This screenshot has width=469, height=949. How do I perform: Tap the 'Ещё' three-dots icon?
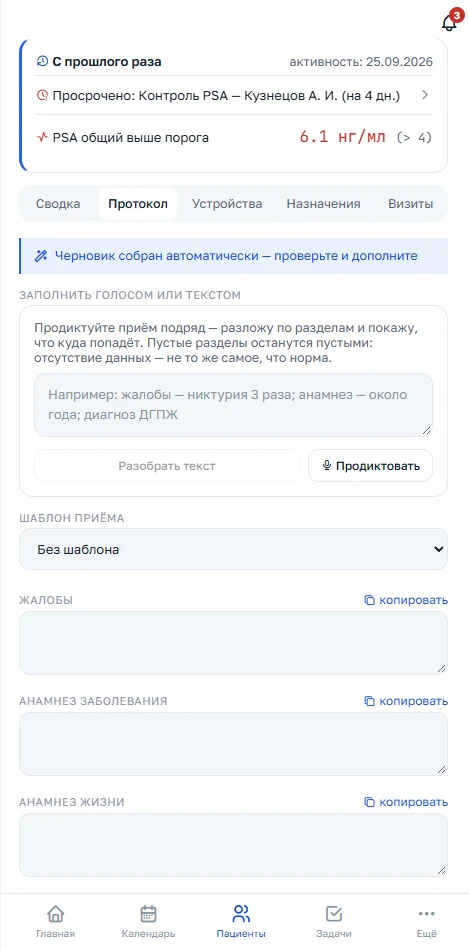427,913
